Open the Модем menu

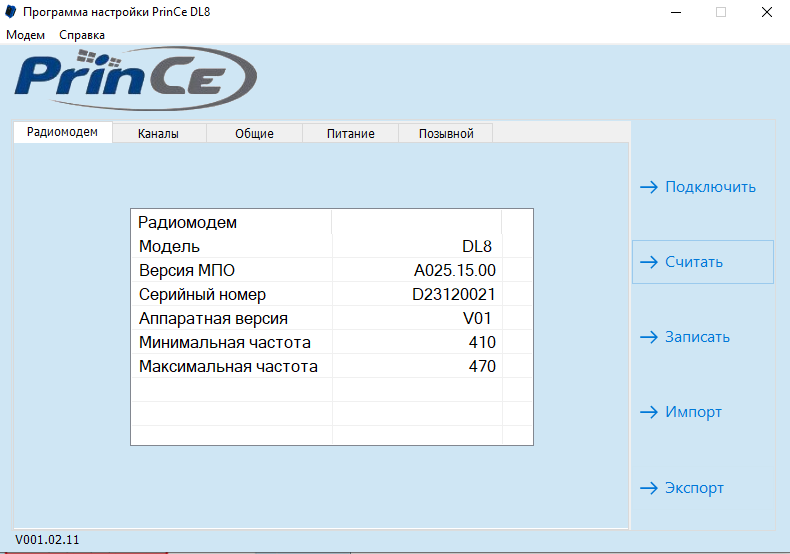pyautogui.click(x=25, y=35)
